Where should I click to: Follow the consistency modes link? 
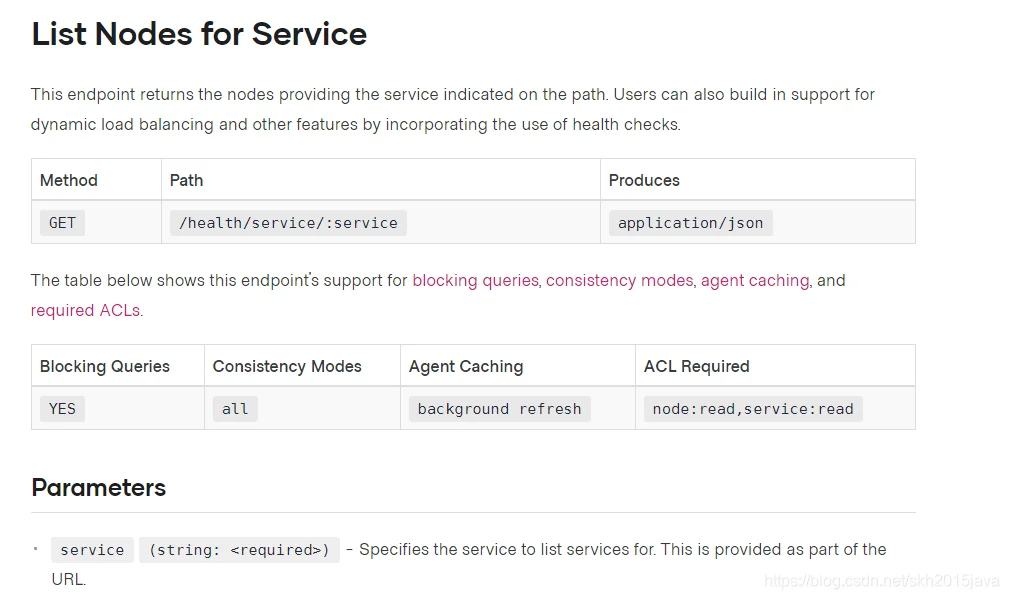[x=619, y=281]
